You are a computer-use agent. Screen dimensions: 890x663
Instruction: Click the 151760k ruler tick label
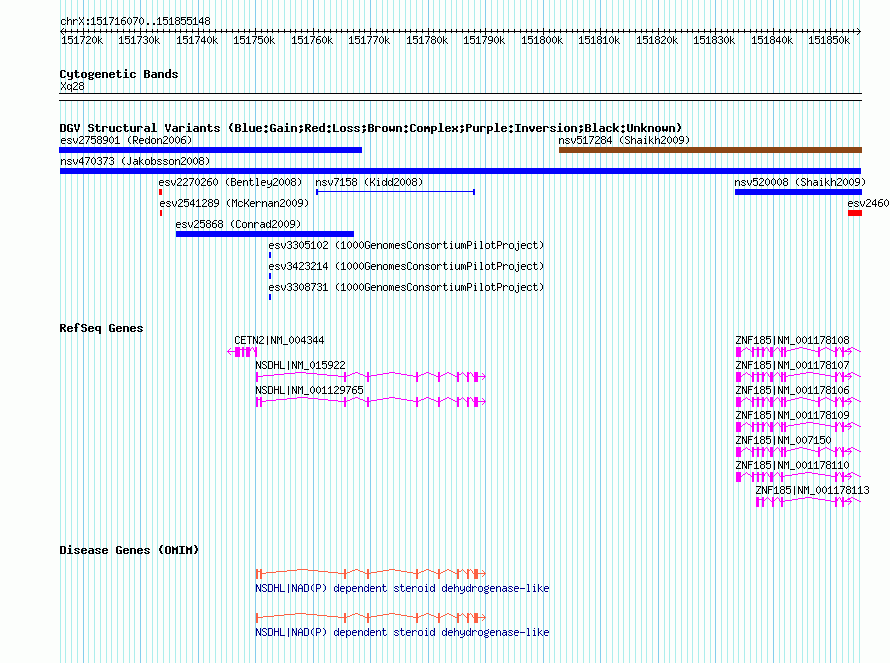[312, 40]
